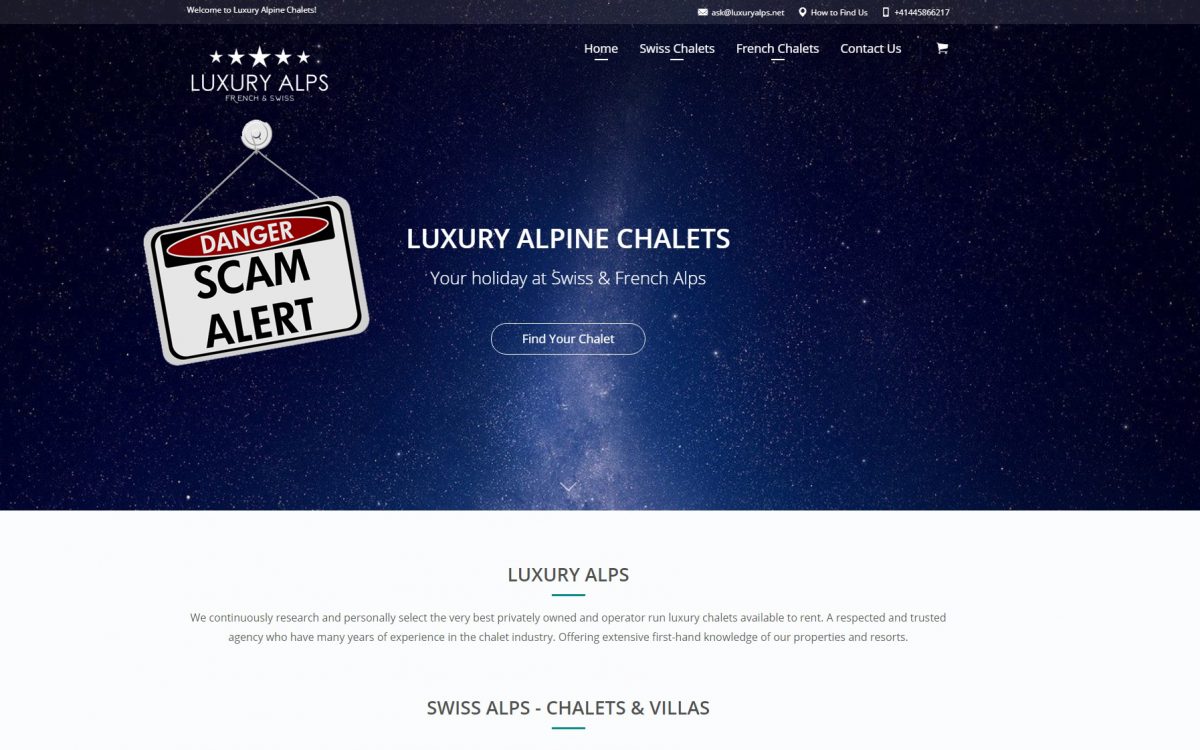
Task: Click the +41445866217 phone number
Action: pos(922,12)
